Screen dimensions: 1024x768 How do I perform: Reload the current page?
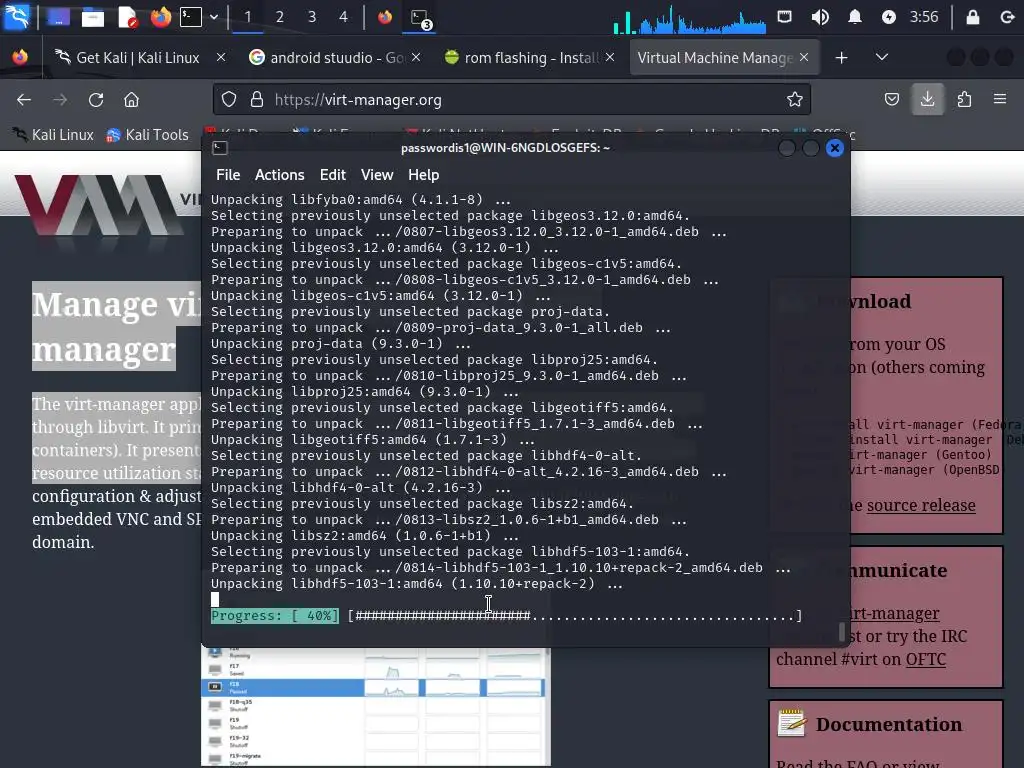96,99
